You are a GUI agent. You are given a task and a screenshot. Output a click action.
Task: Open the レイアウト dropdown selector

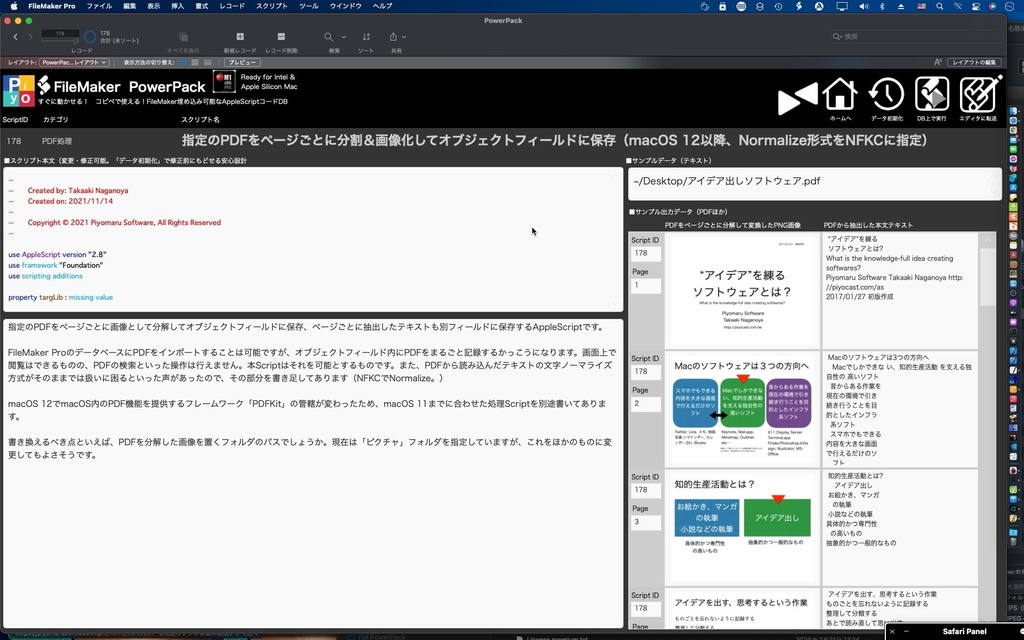(73, 62)
